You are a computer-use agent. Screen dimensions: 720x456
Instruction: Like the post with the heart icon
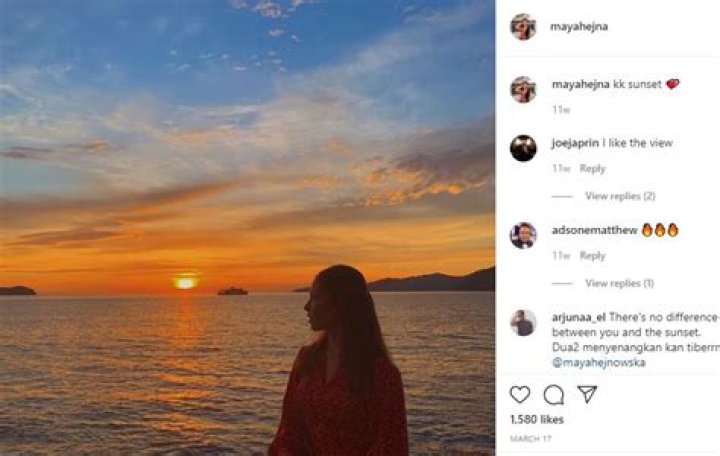(520, 394)
